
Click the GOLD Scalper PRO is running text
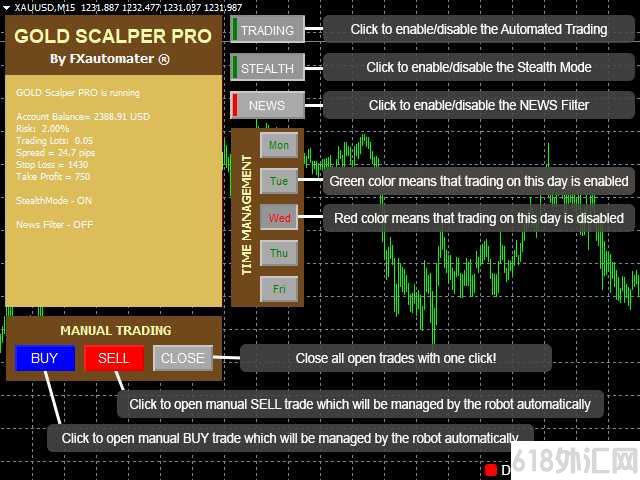click(x=78, y=93)
